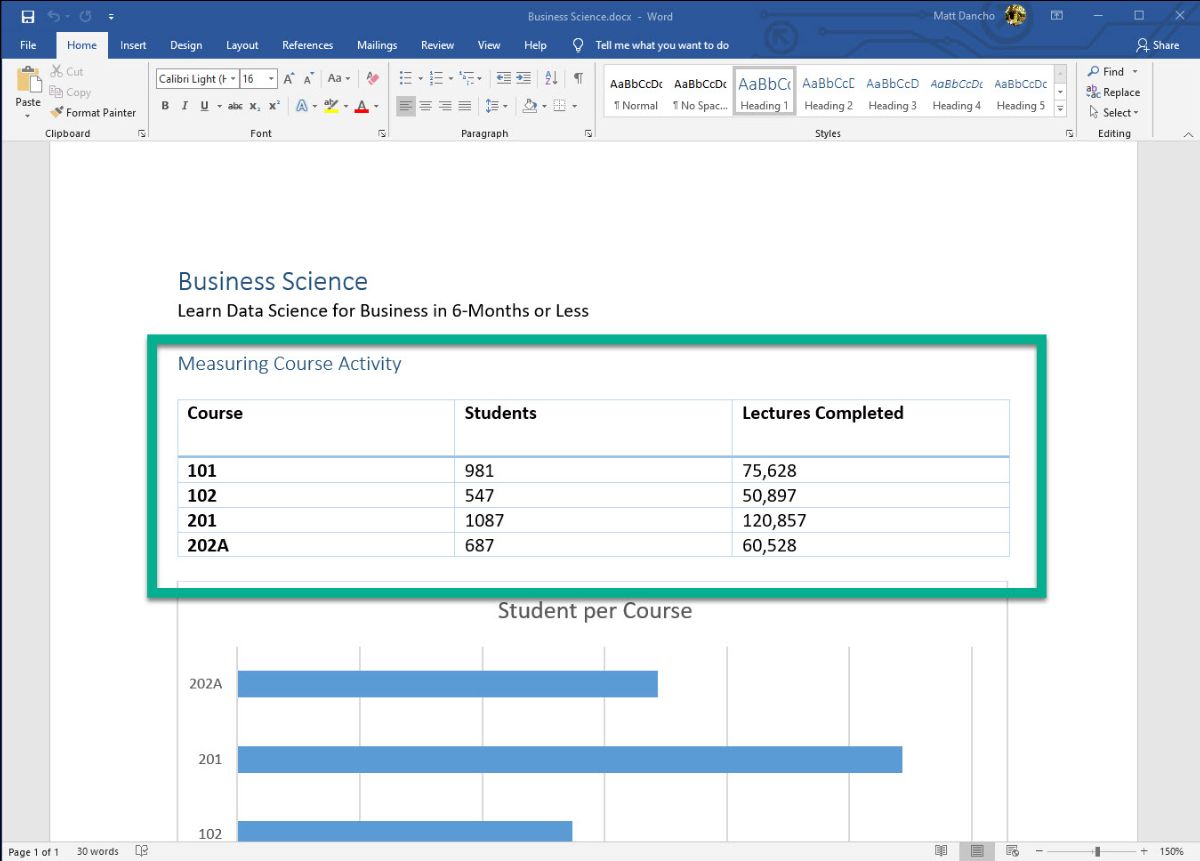Switch to the Design tab
1200x861 pixels.
(x=186, y=45)
